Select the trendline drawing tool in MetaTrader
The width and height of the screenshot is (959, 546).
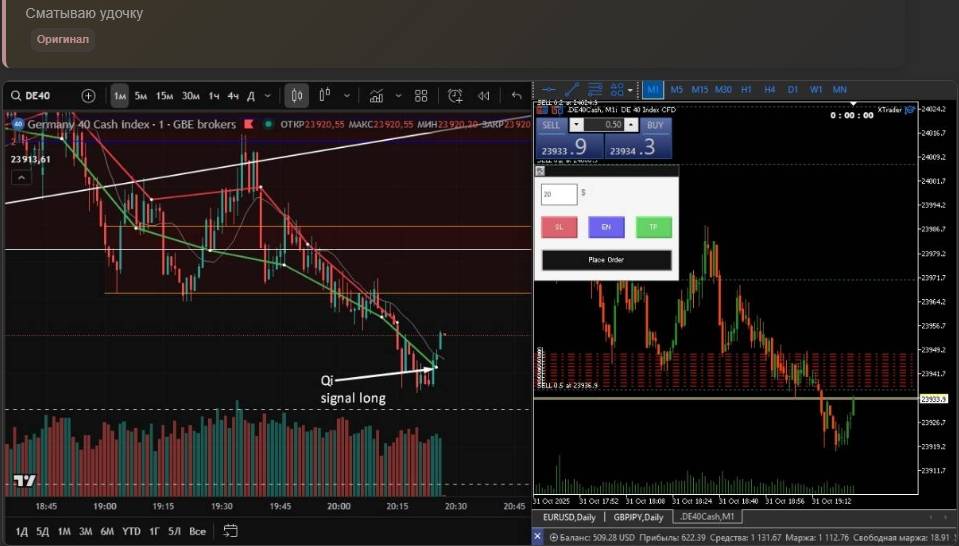[573, 89]
